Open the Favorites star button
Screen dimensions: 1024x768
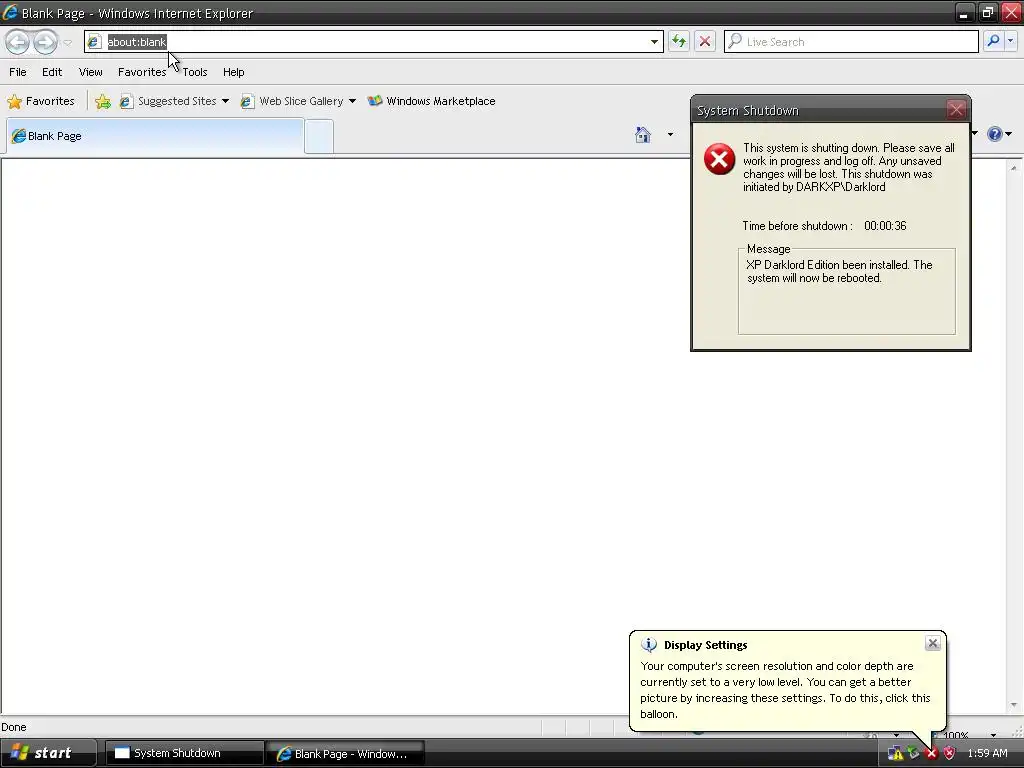(x=40, y=101)
